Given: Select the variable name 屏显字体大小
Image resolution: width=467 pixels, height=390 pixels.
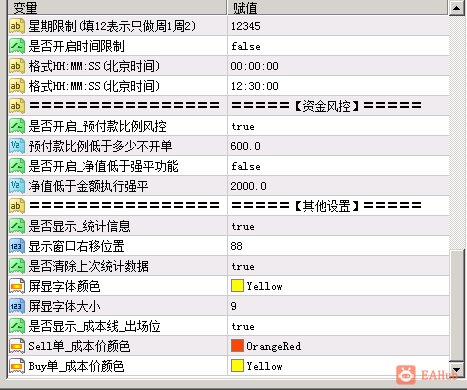Looking at the screenshot, I should pyautogui.click(x=64, y=306).
